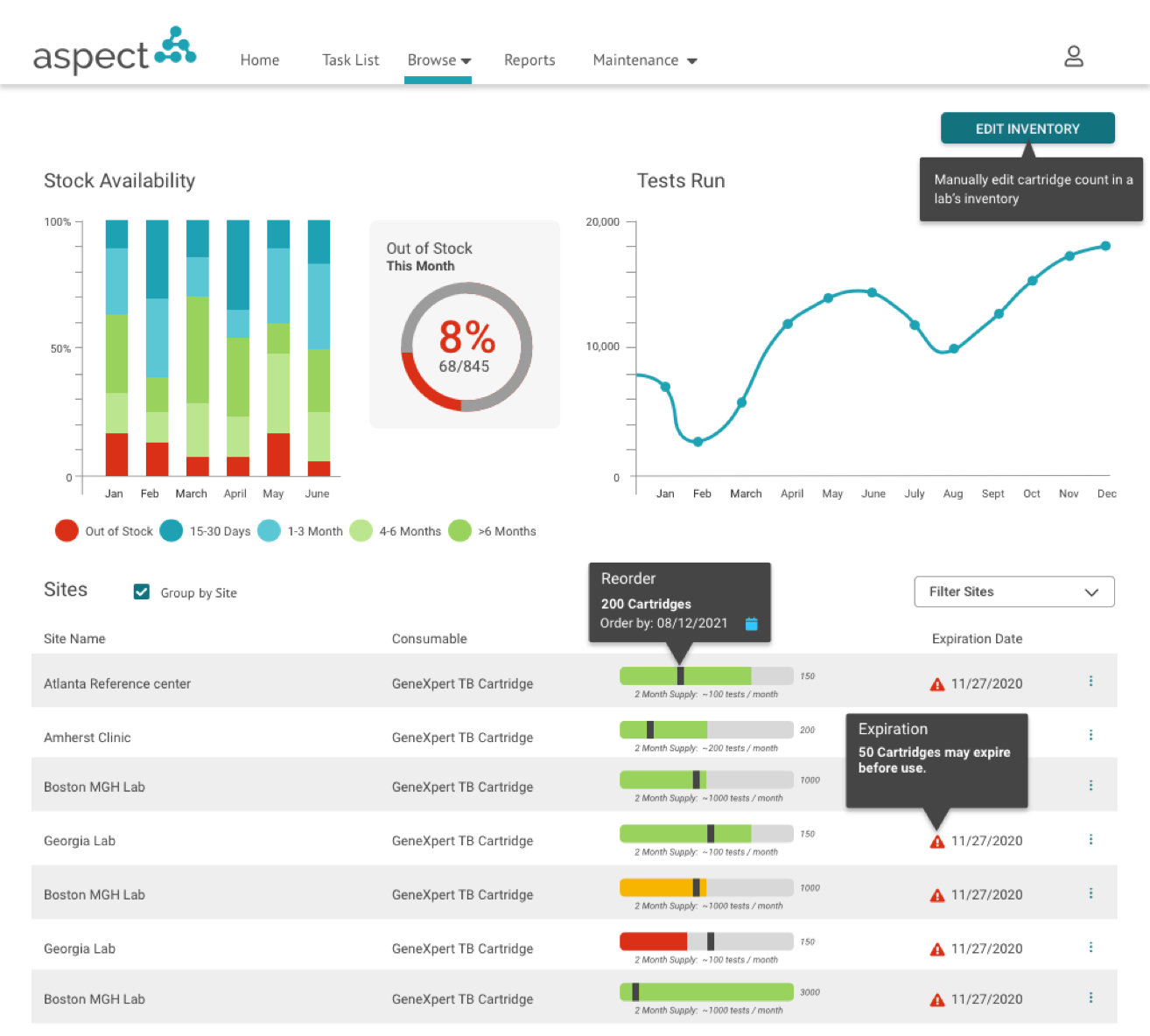Select the Atlanta Reference center site name
This screenshot has width=1150, height=1036.
[x=117, y=684]
